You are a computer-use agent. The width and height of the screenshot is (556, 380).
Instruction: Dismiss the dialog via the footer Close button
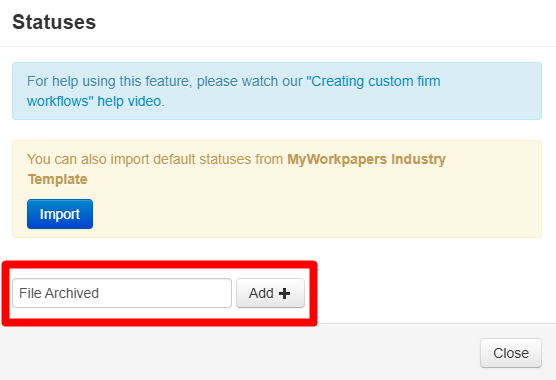coord(511,353)
